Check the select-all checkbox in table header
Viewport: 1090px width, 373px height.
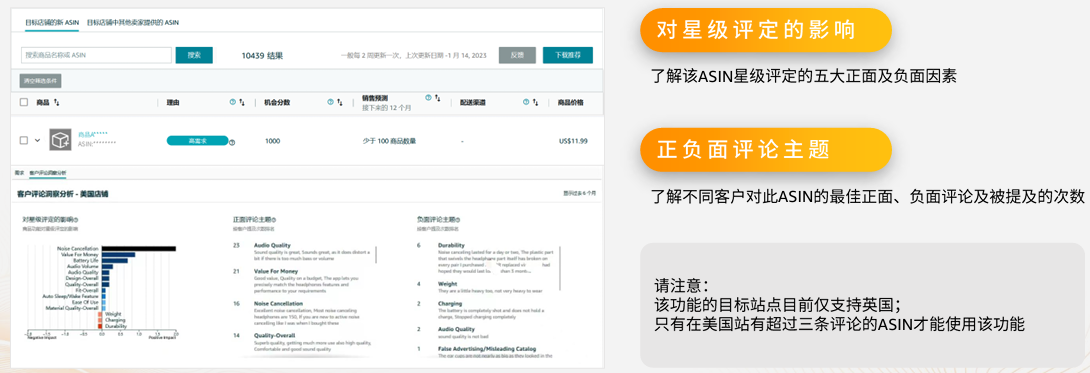pyautogui.click(x=24, y=103)
